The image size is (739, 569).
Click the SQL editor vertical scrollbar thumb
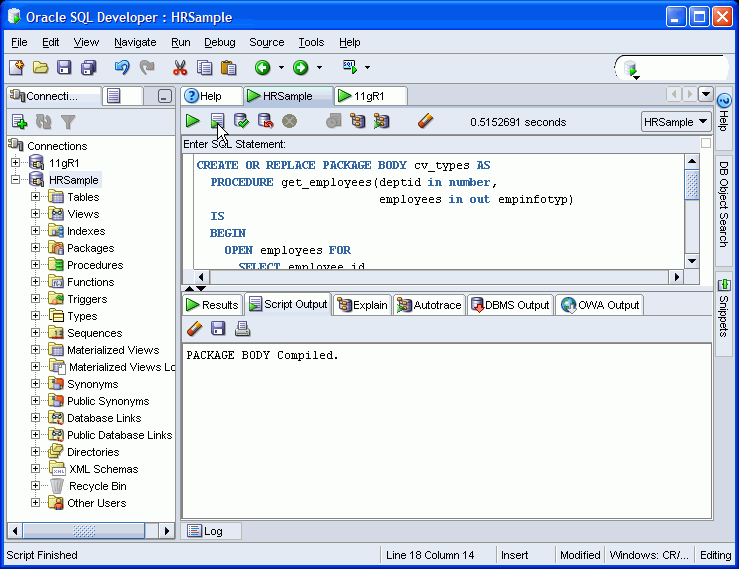click(x=691, y=186)
